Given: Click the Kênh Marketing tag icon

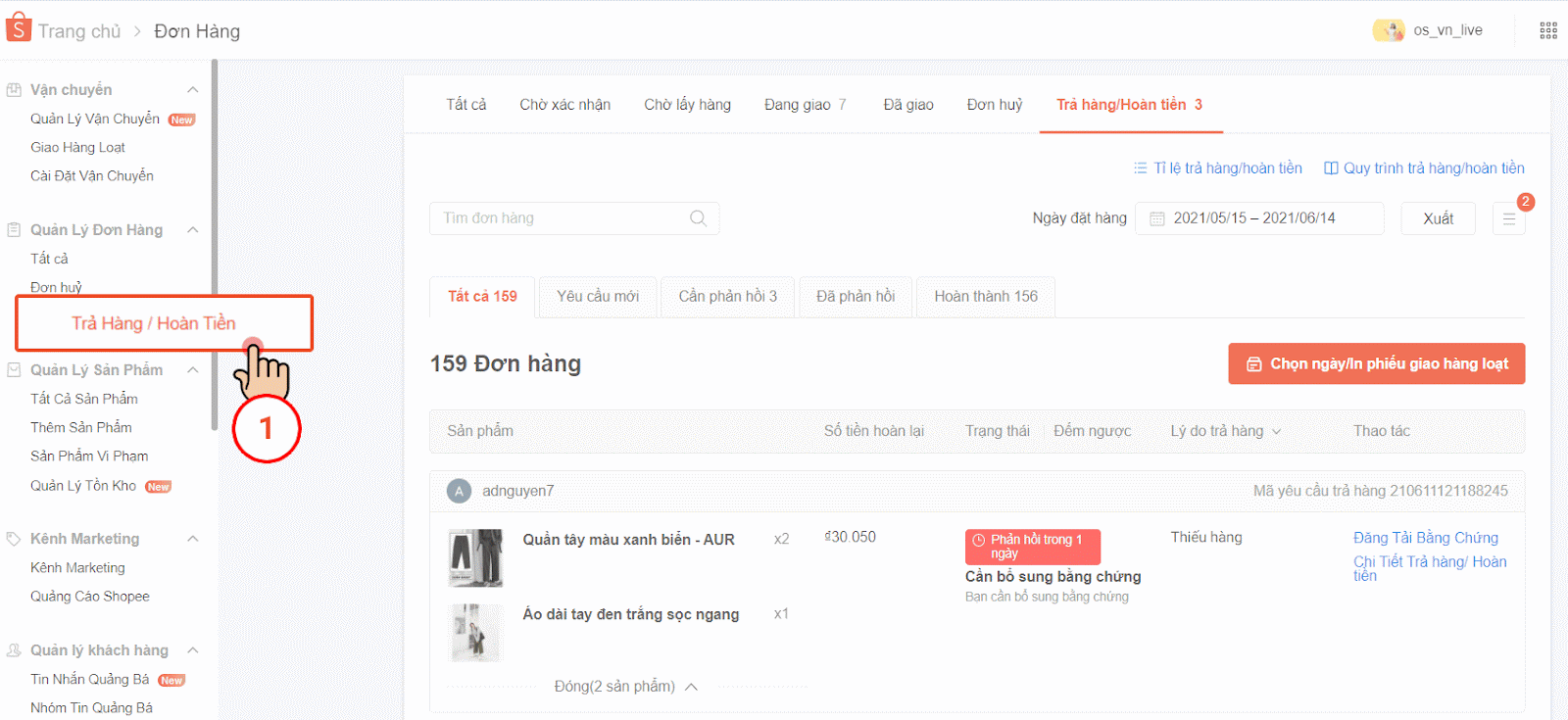Looking at the screenshot, I should 14,539.
